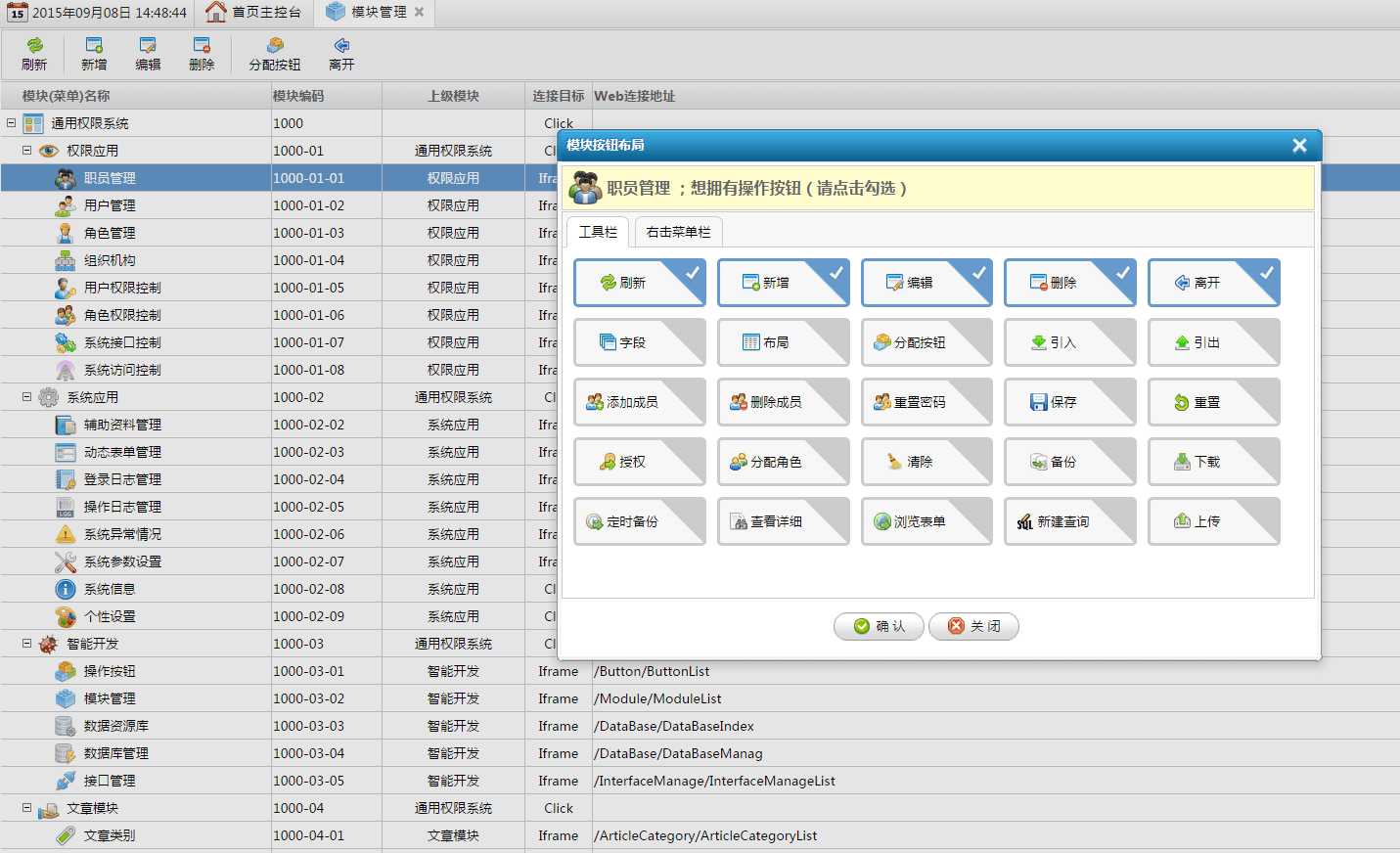Collapse the 通用权限系统 root node

[12, 123]
